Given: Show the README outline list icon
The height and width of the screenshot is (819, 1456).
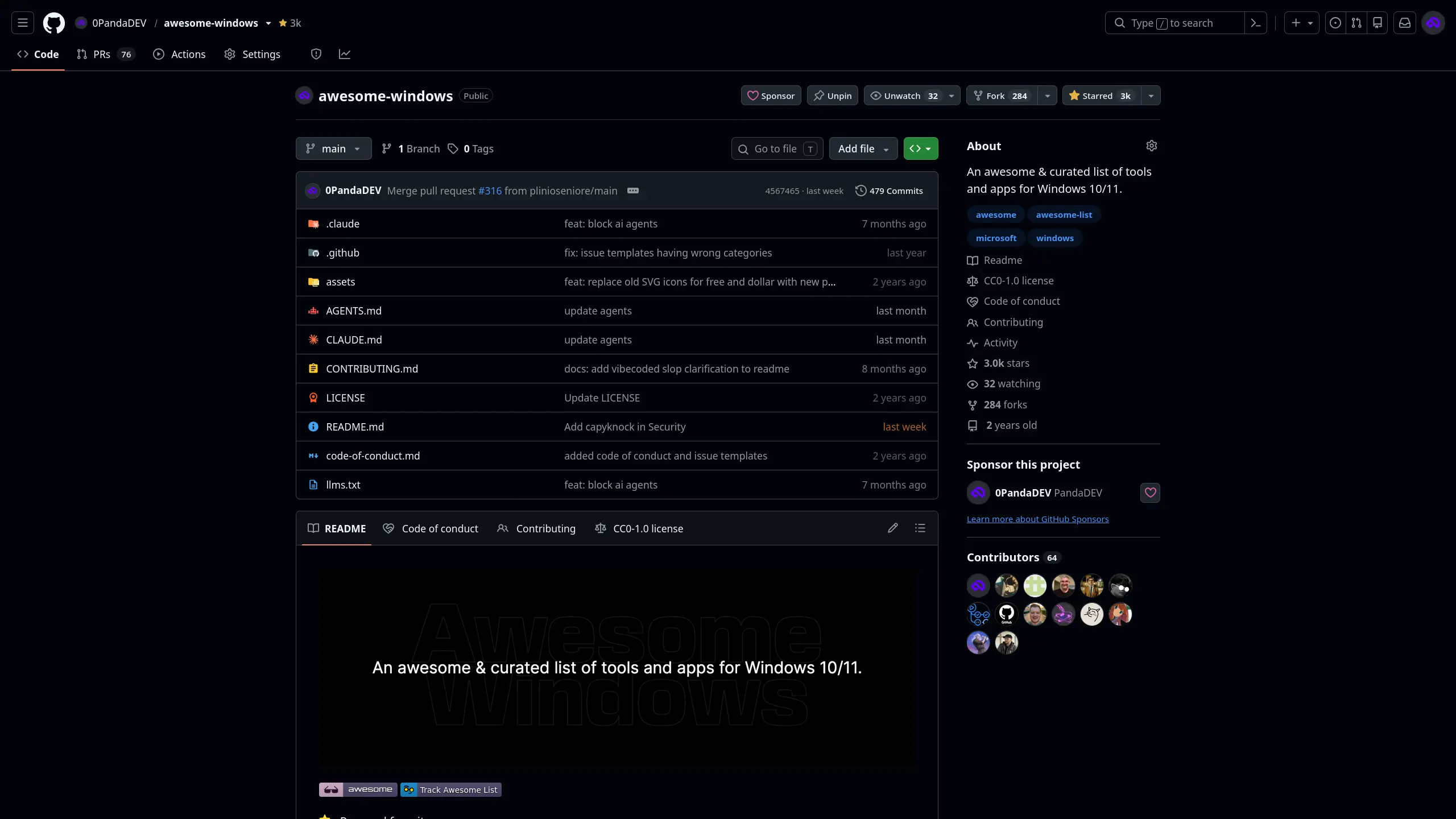Looking at the screenshot, I should click(x=920, y=528).
